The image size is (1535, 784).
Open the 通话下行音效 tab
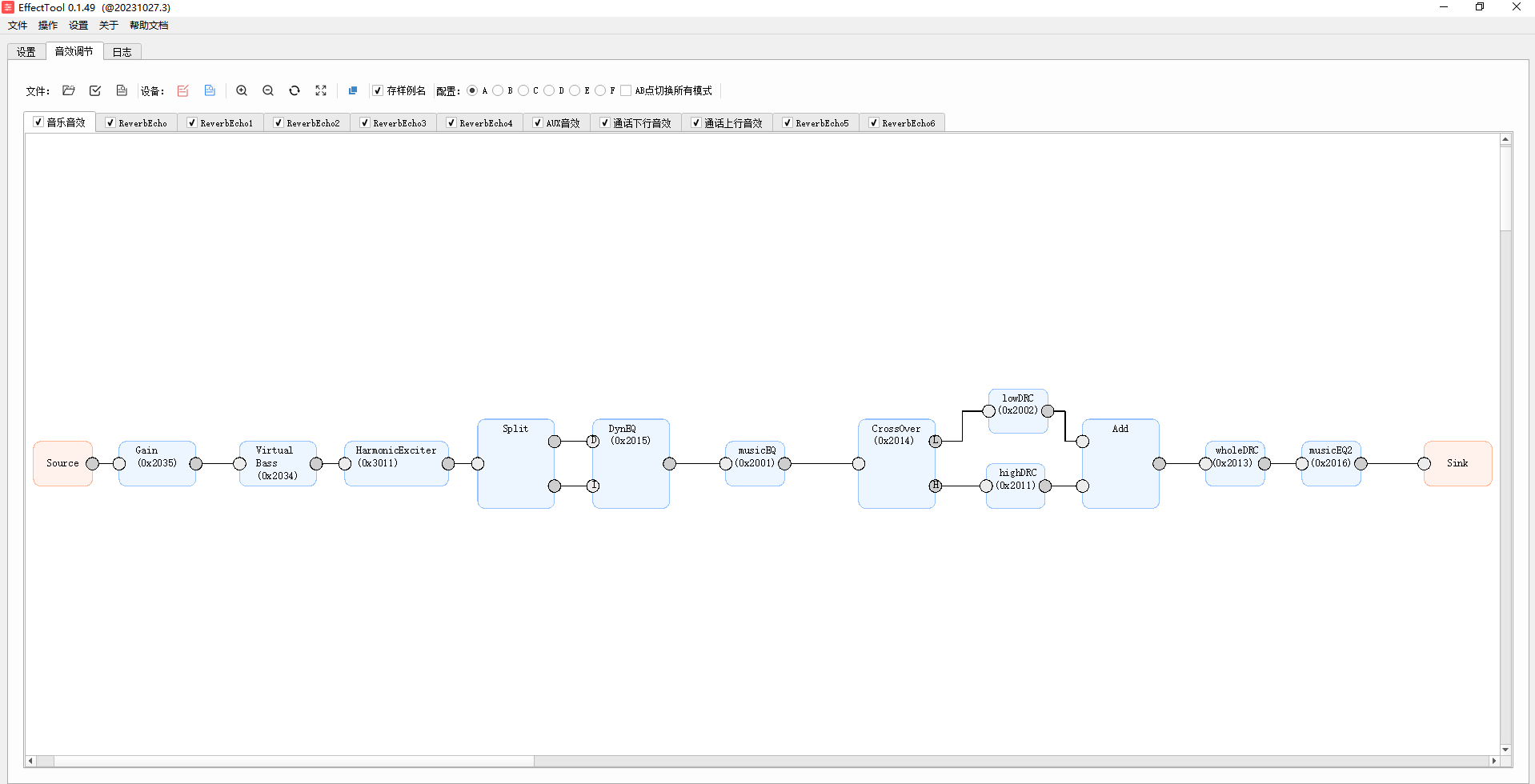pyautogui.click(x=635, y=122)
